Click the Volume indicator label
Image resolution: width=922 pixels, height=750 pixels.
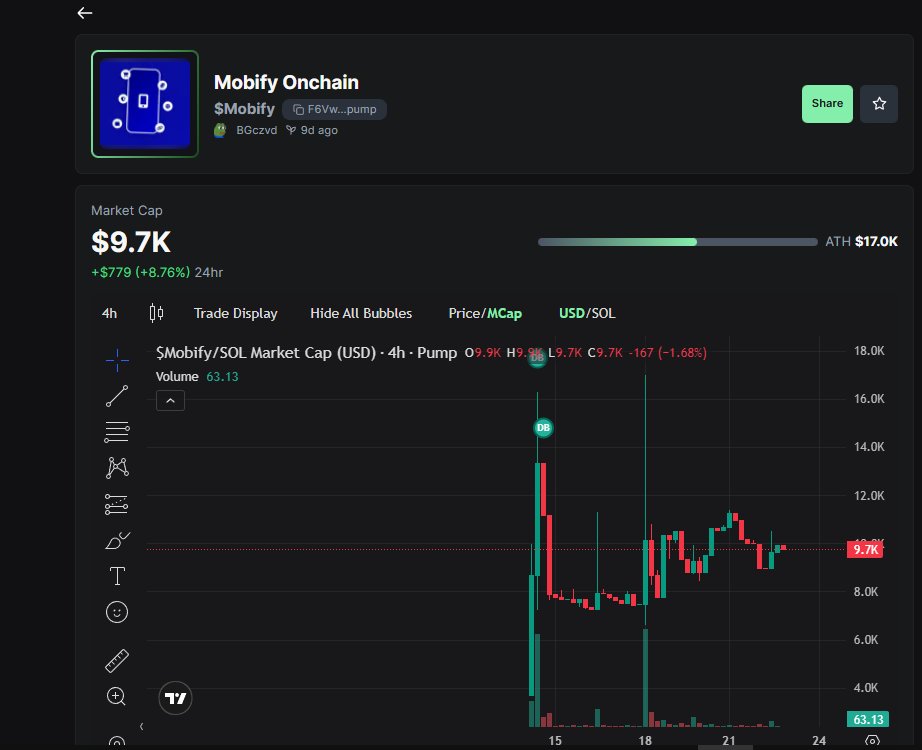tap(177, 376)
